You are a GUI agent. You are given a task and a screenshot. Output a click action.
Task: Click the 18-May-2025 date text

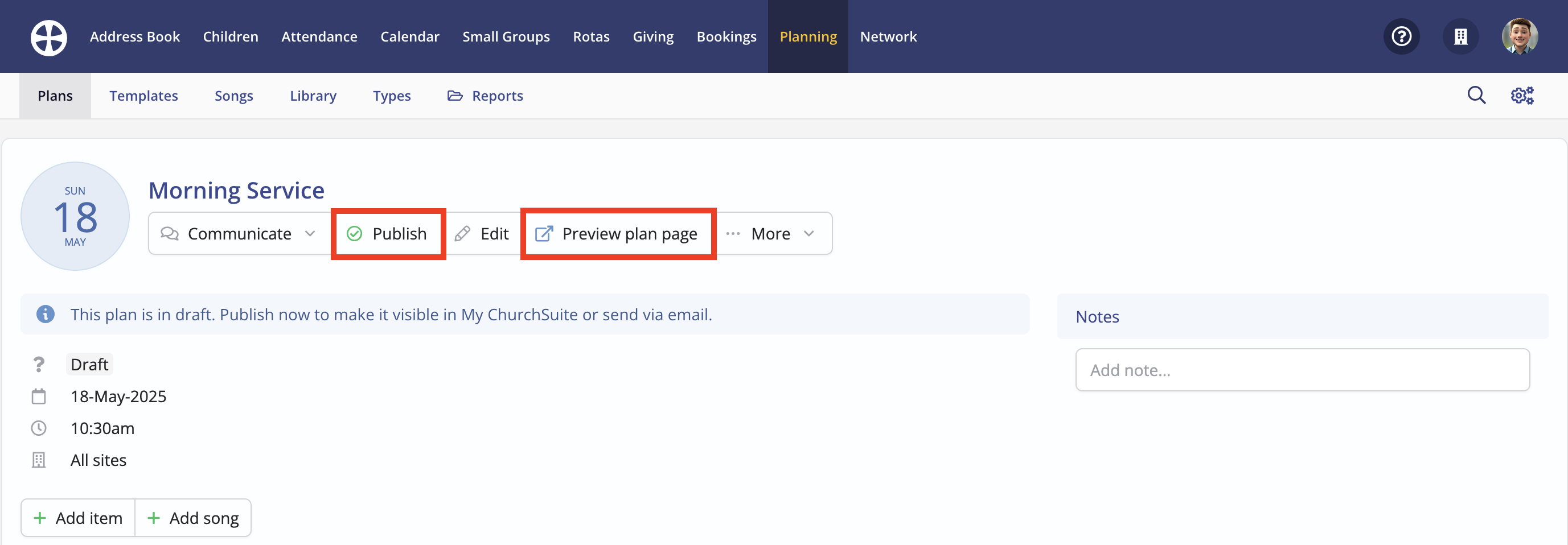click(x=118, y=397)
